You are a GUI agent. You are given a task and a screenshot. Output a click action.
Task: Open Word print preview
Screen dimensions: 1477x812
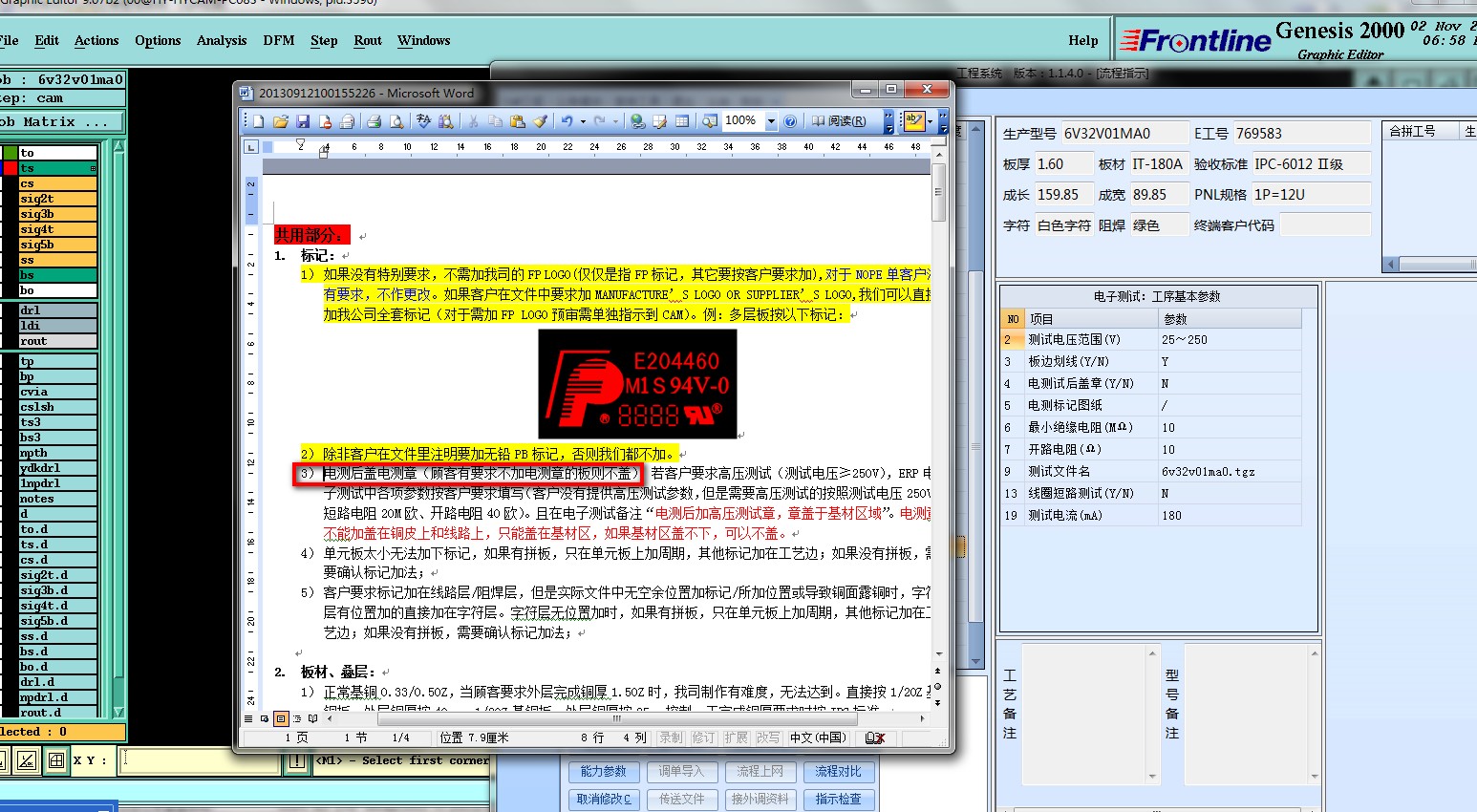(396, 121)
